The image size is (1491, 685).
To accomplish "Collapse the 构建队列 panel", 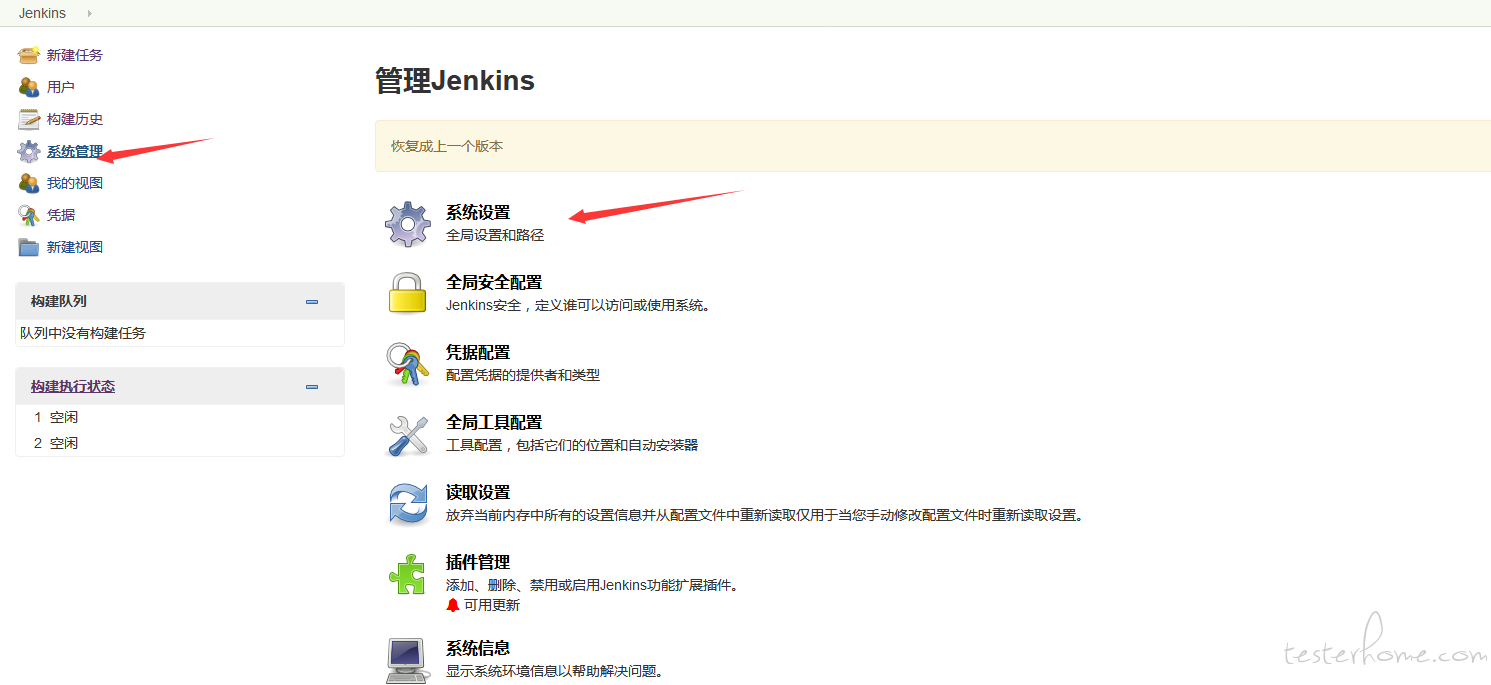I will 312,301.
